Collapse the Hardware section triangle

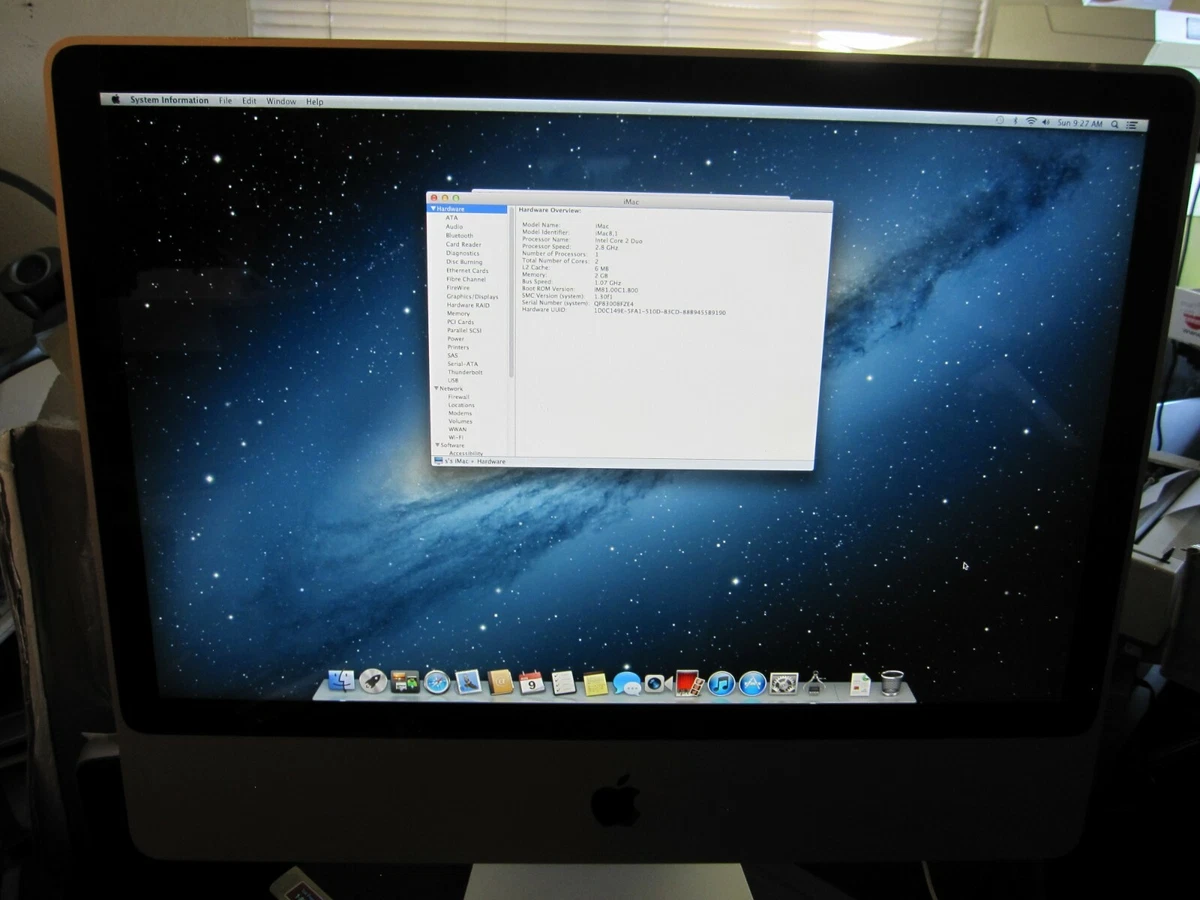(433, 209)
